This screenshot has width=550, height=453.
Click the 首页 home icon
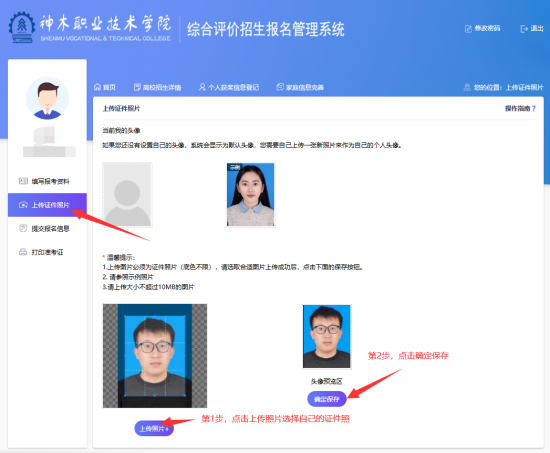[x=97, y=87]
